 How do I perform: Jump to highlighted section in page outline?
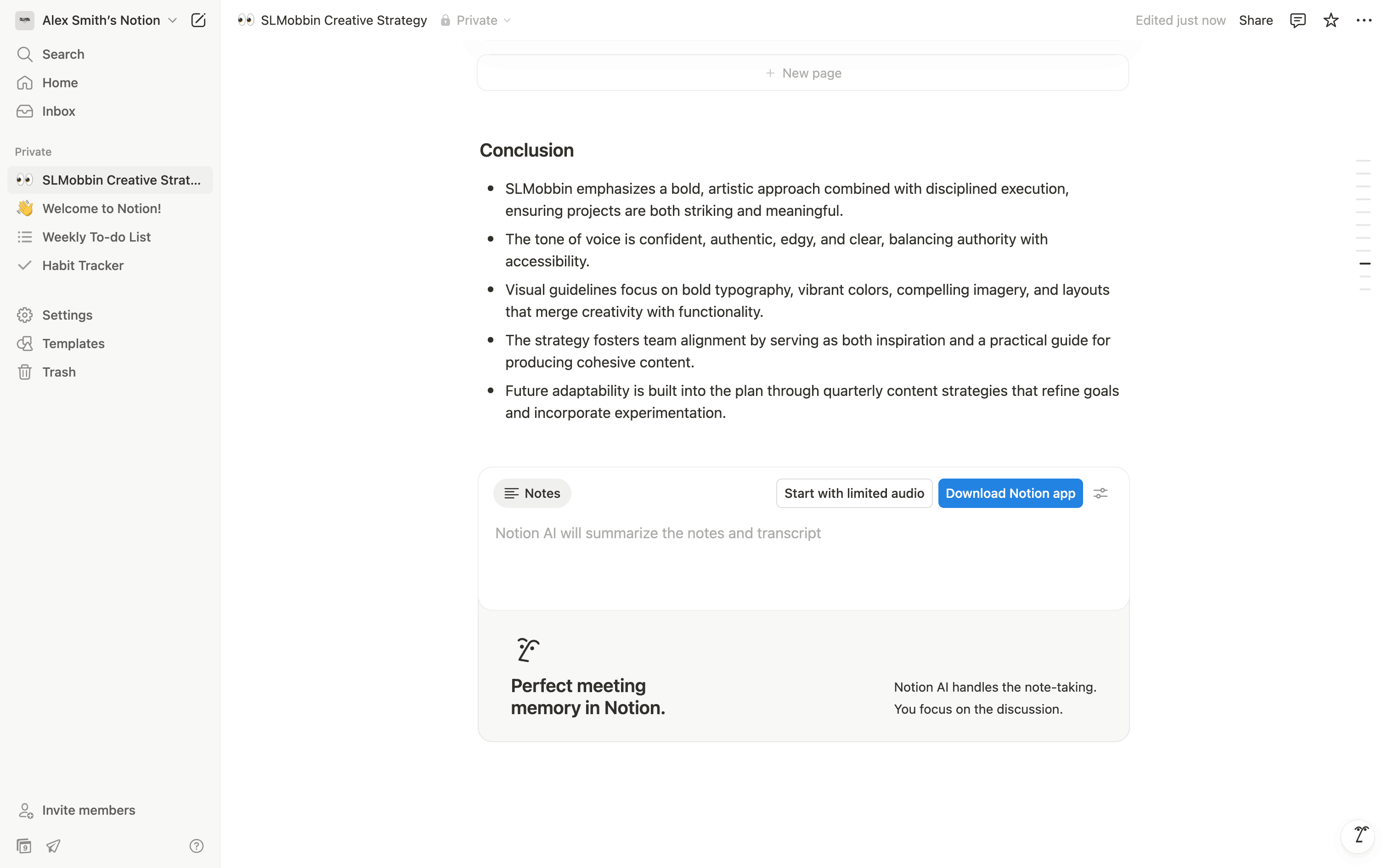[x=1364, y=264]
